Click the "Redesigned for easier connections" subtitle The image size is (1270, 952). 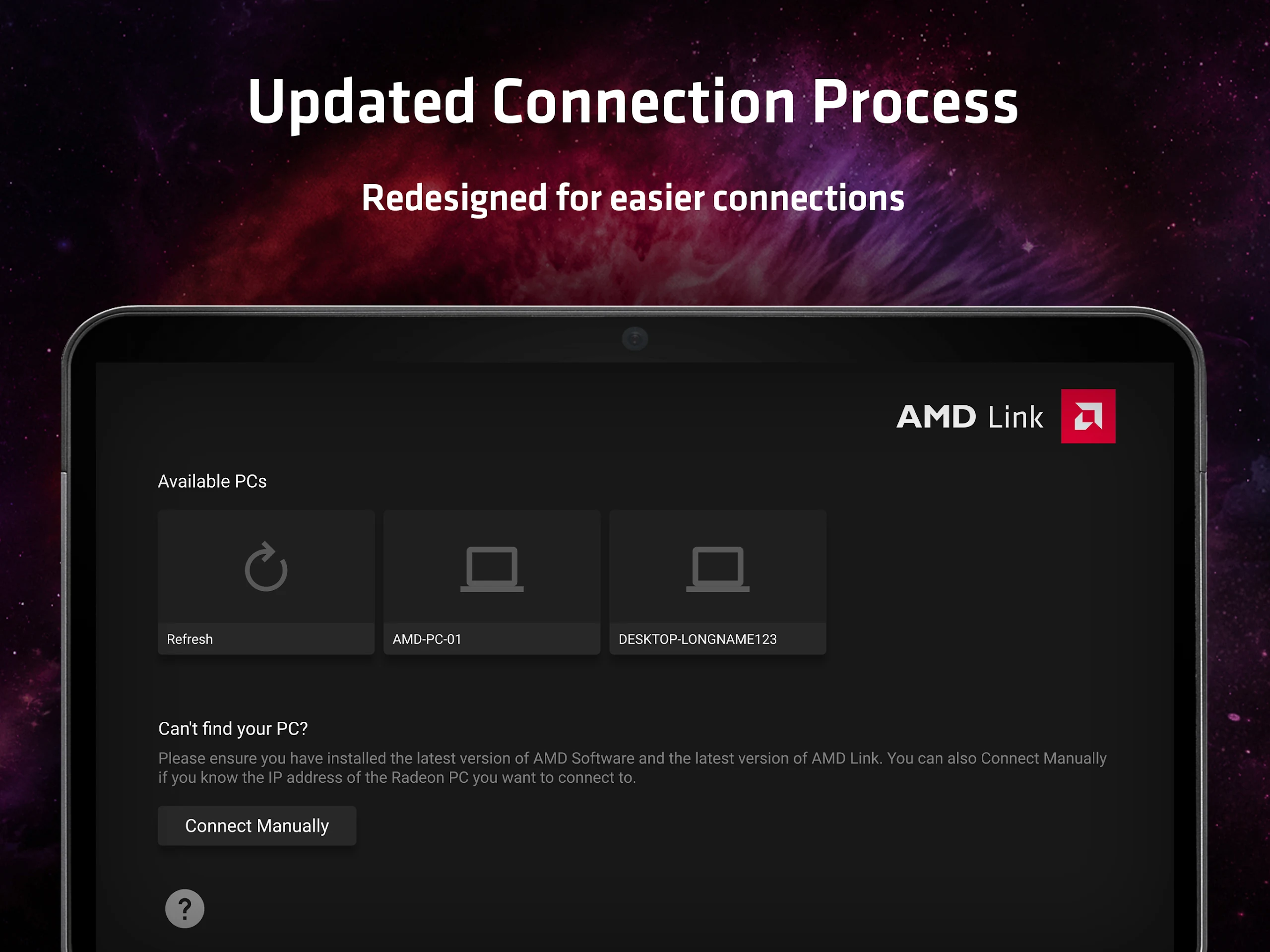point(633,198)
